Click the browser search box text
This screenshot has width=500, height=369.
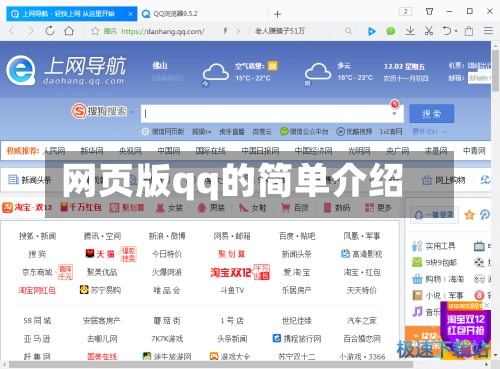[x=280, y=31]
